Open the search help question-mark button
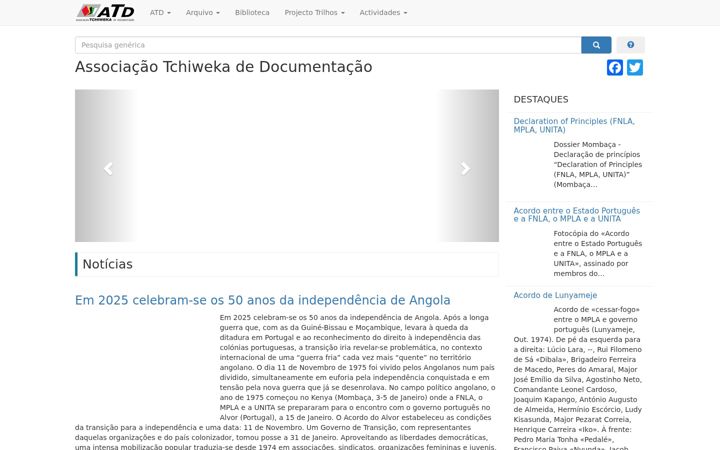720x450 pixels. click(630, 45)
